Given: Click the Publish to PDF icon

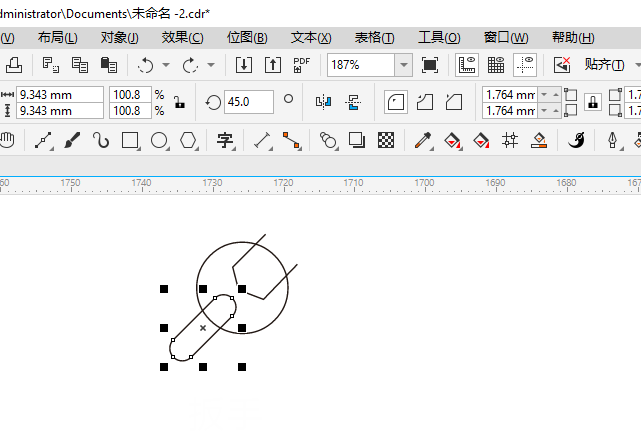Looking at the screenshot, I should 302,65.
